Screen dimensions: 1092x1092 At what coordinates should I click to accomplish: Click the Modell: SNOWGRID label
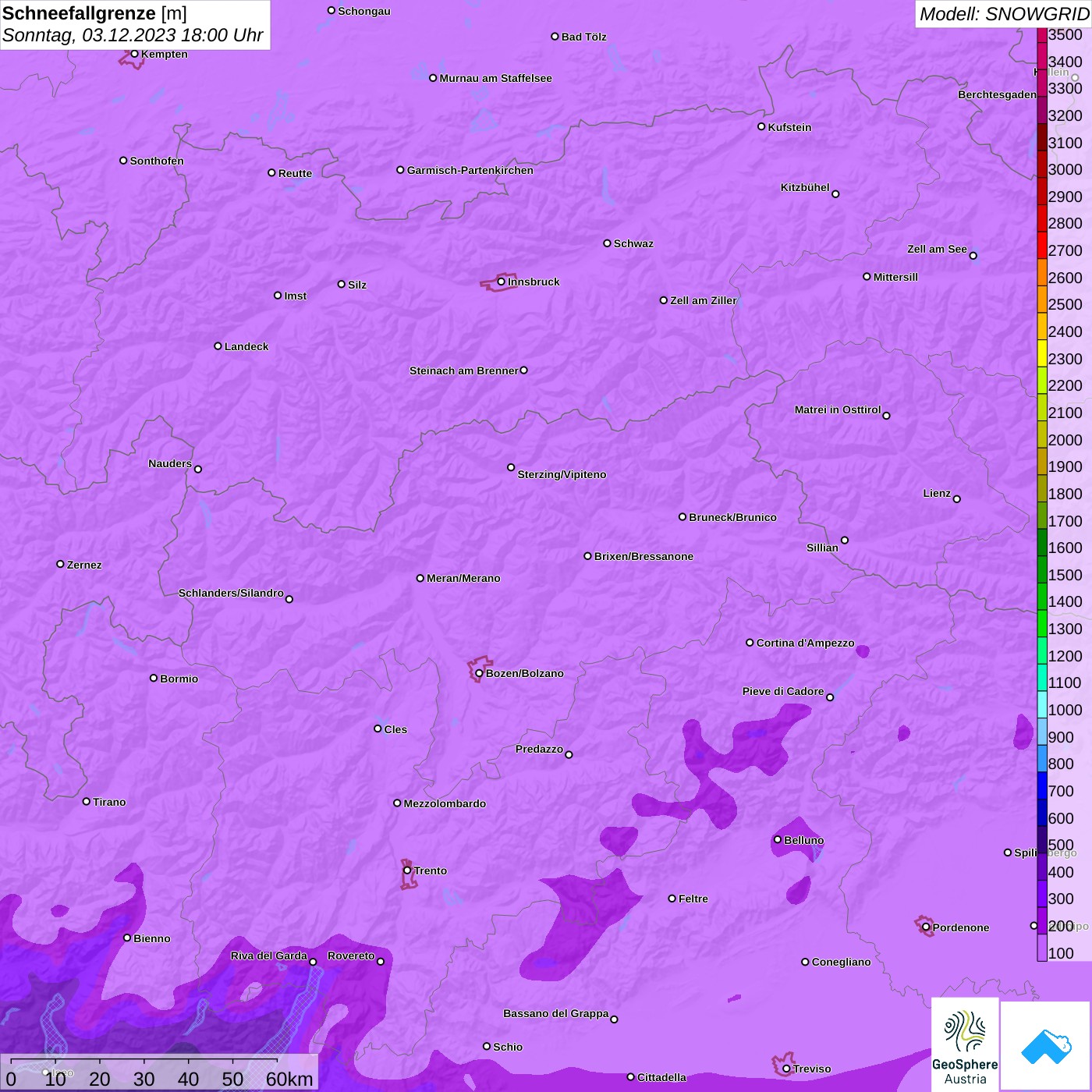[x=1004, y=14]
